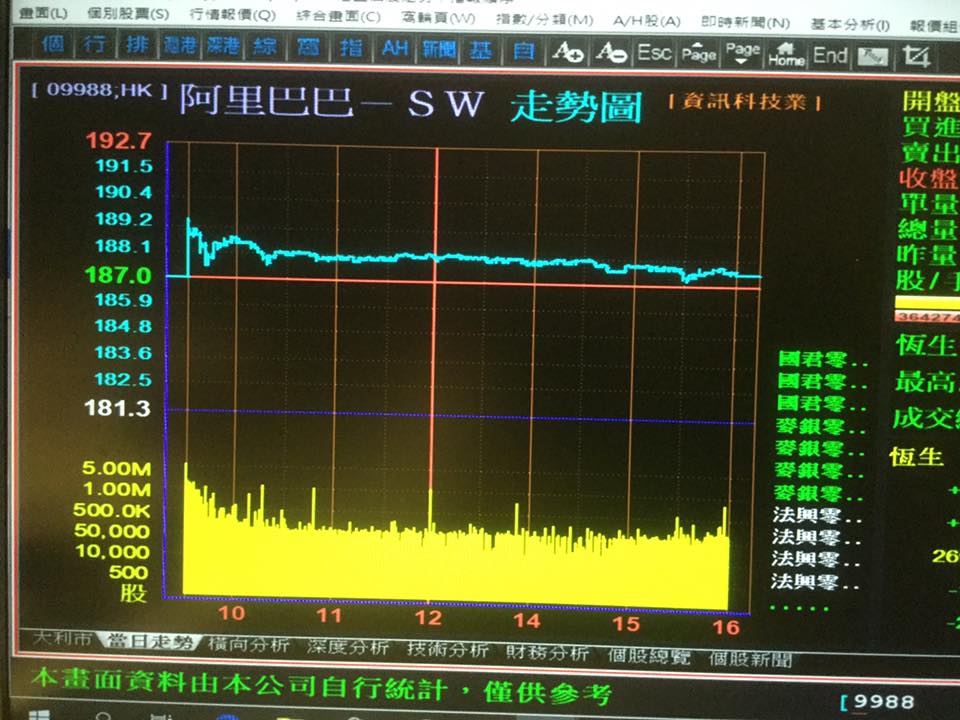Viewport: 960px width, 720px height.
Task: Open the 即時新聞(N) menu
Action: tap(745, 23)
